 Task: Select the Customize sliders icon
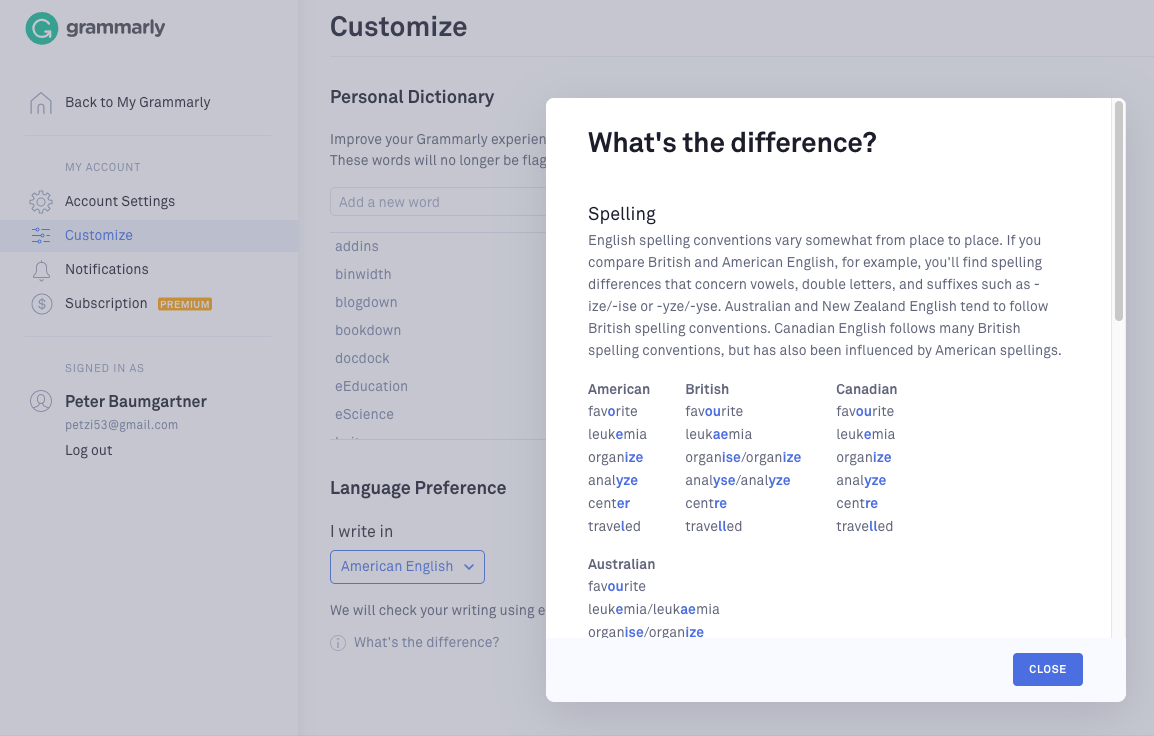click(41, 235)
